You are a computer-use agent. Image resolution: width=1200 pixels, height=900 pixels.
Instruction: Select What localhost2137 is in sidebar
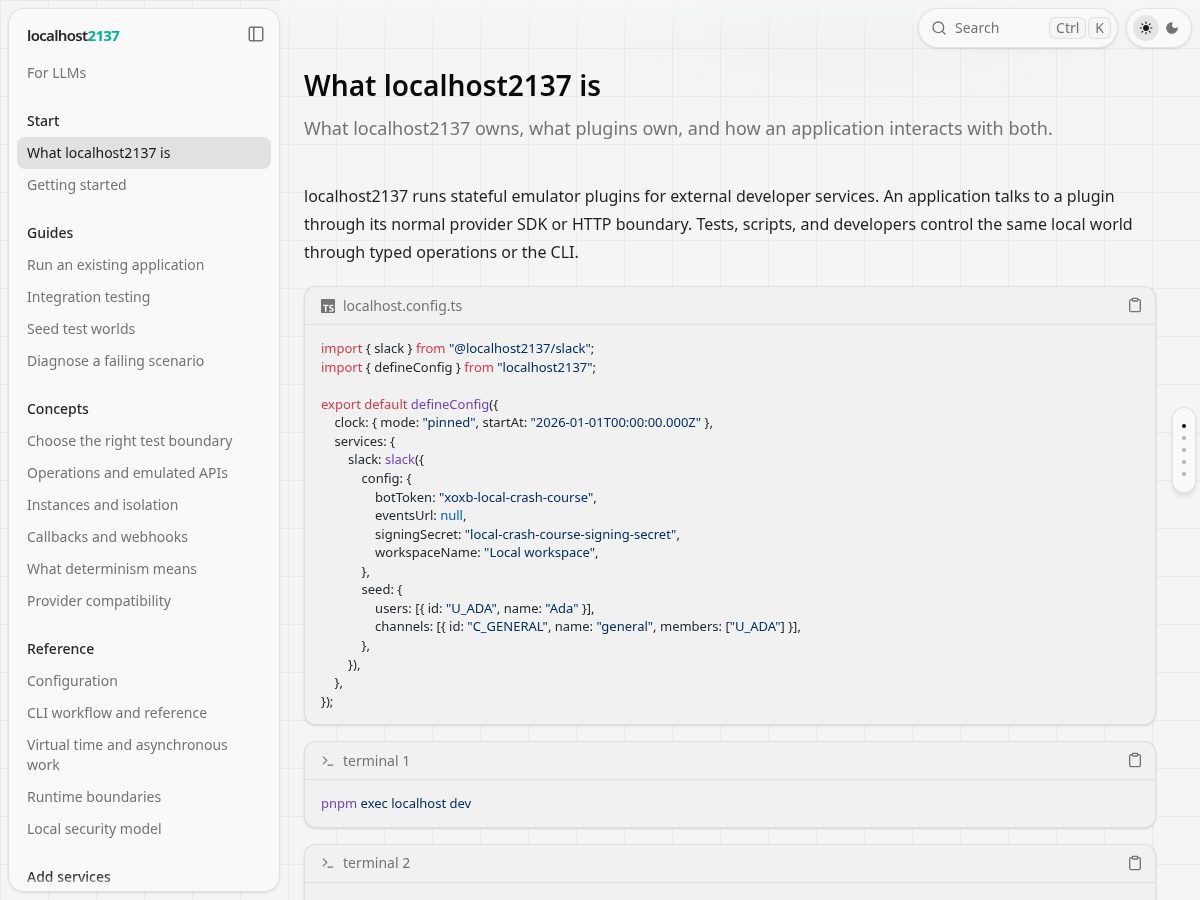[144, 153]
